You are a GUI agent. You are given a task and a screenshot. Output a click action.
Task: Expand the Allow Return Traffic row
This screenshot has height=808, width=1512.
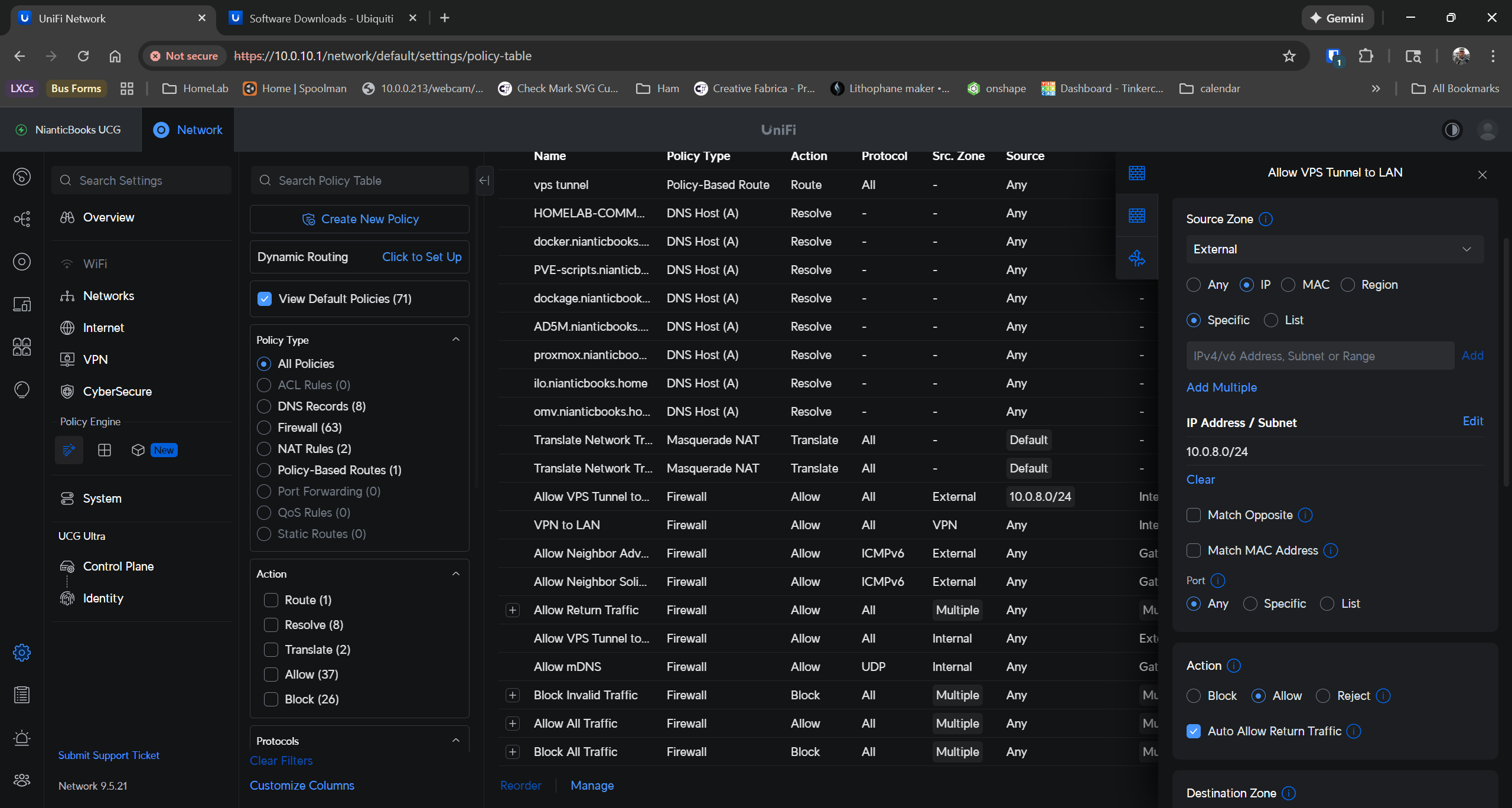point(513,610)
